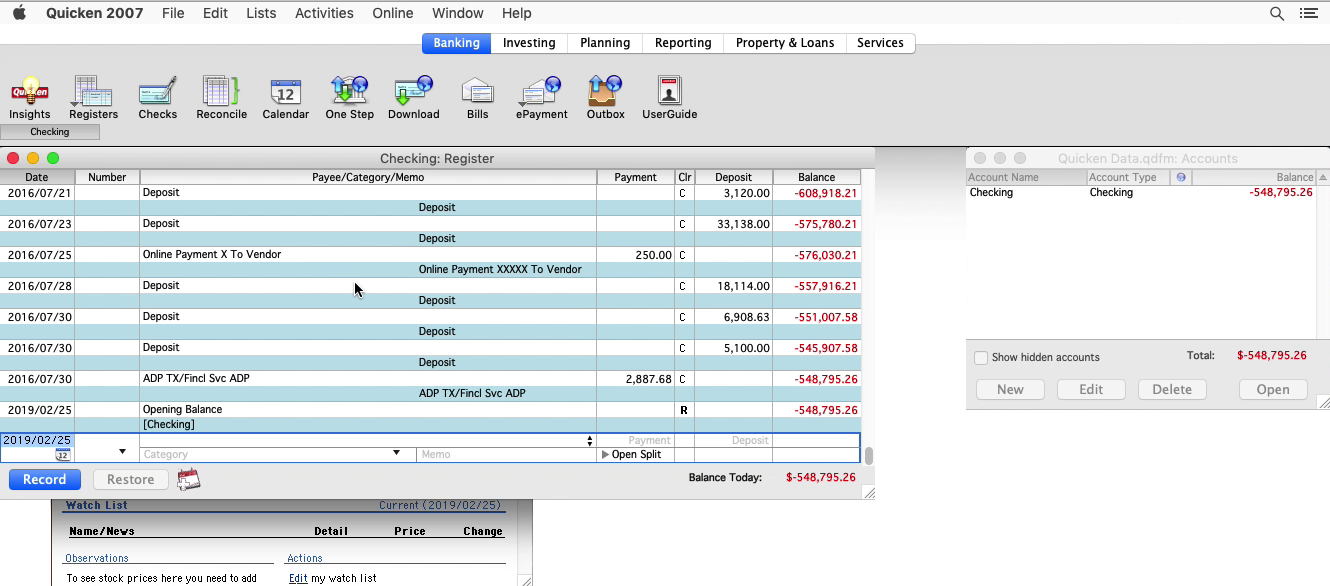Image resolution: width=1330 pixels, height=586 pixels.
Task: Open the Activities menu
Action: [x=324, y=13]
